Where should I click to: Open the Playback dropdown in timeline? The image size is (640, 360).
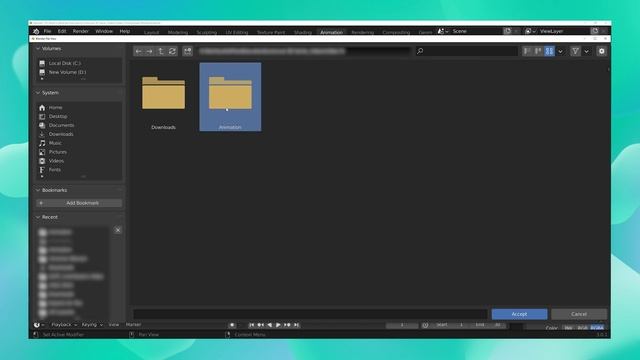pyautogui.click(x=64, y=325)
